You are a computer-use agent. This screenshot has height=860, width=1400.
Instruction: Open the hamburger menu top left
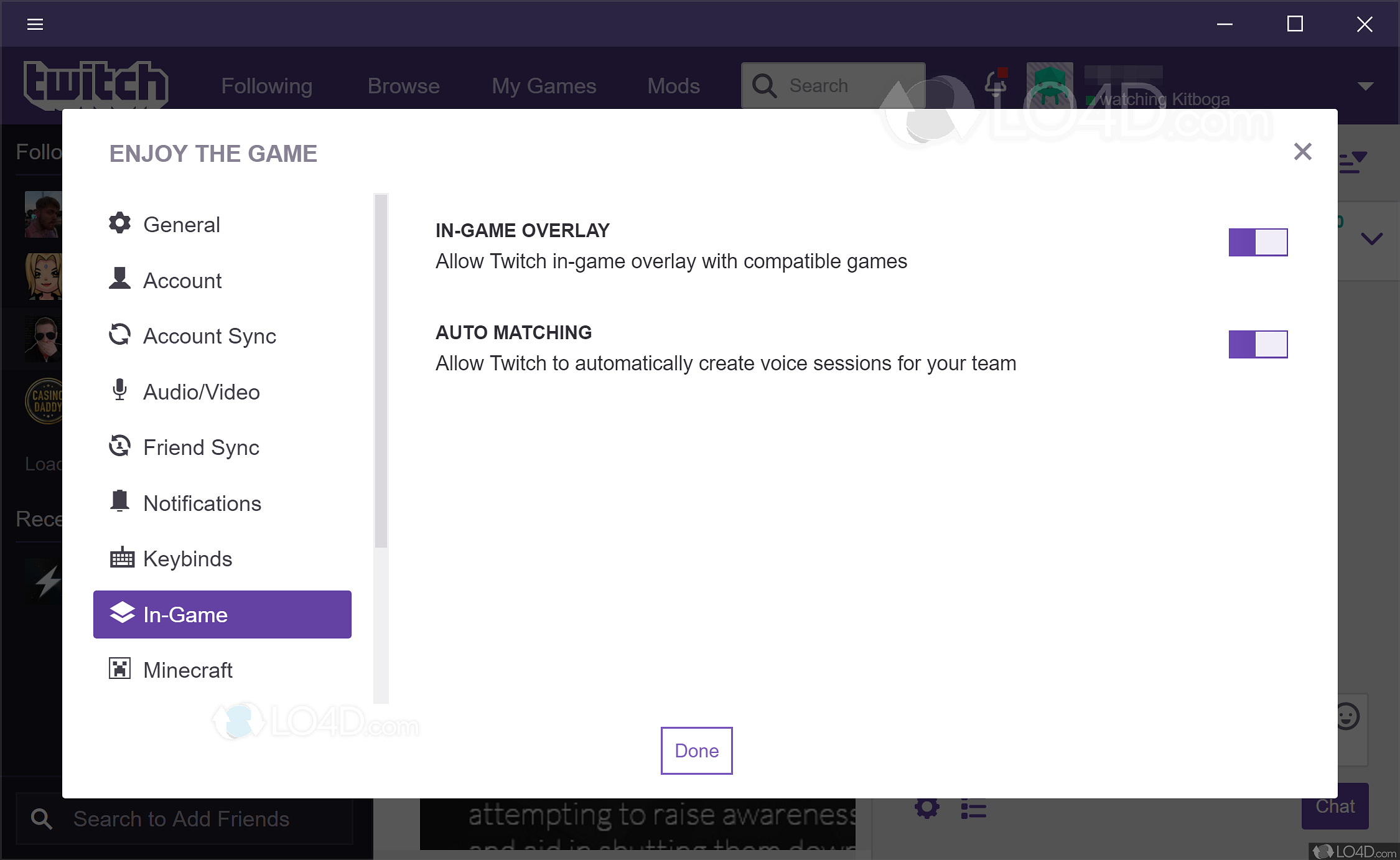pos(35,24)
